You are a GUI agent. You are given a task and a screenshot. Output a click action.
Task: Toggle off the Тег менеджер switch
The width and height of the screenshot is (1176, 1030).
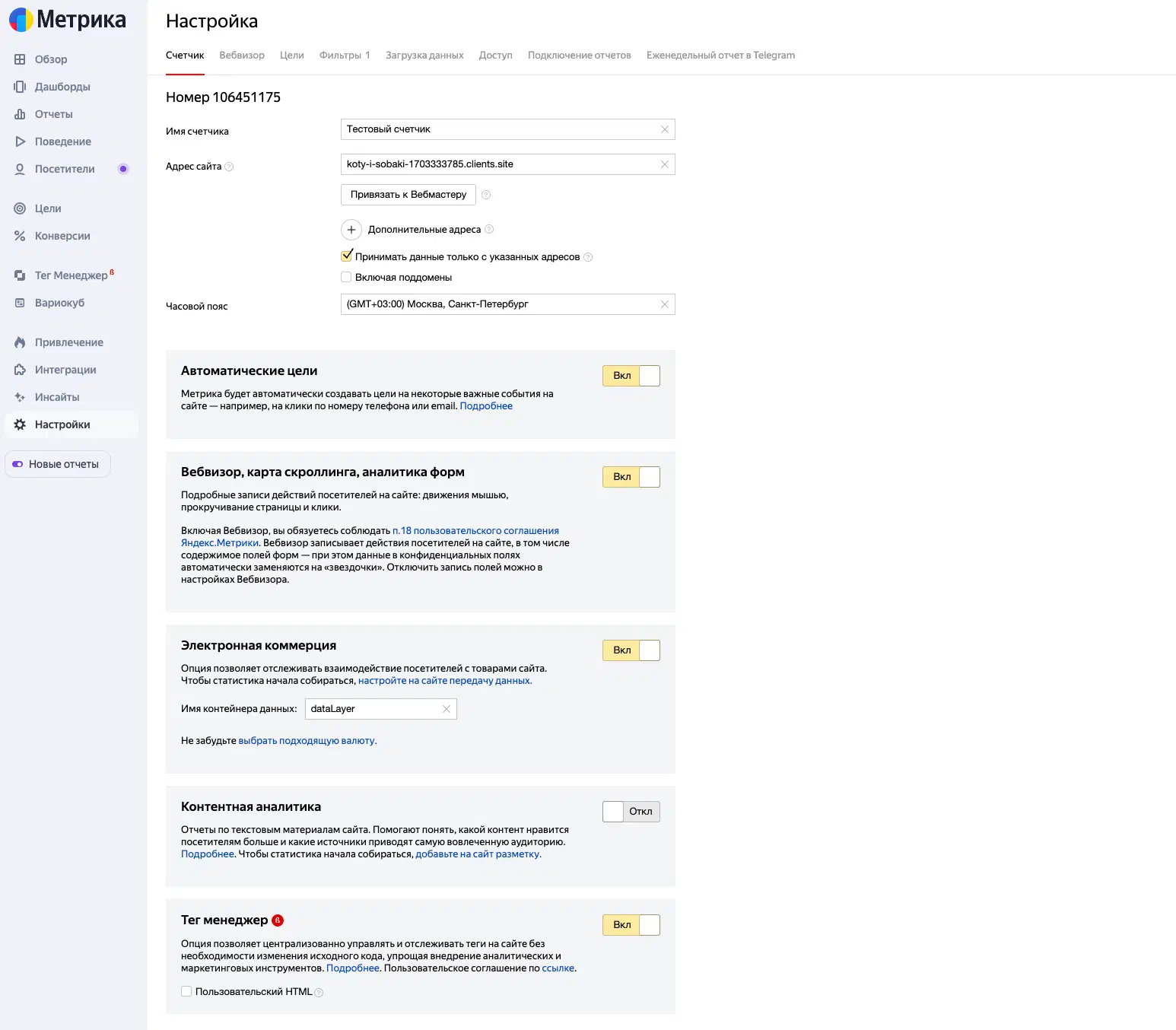point(631,925)
